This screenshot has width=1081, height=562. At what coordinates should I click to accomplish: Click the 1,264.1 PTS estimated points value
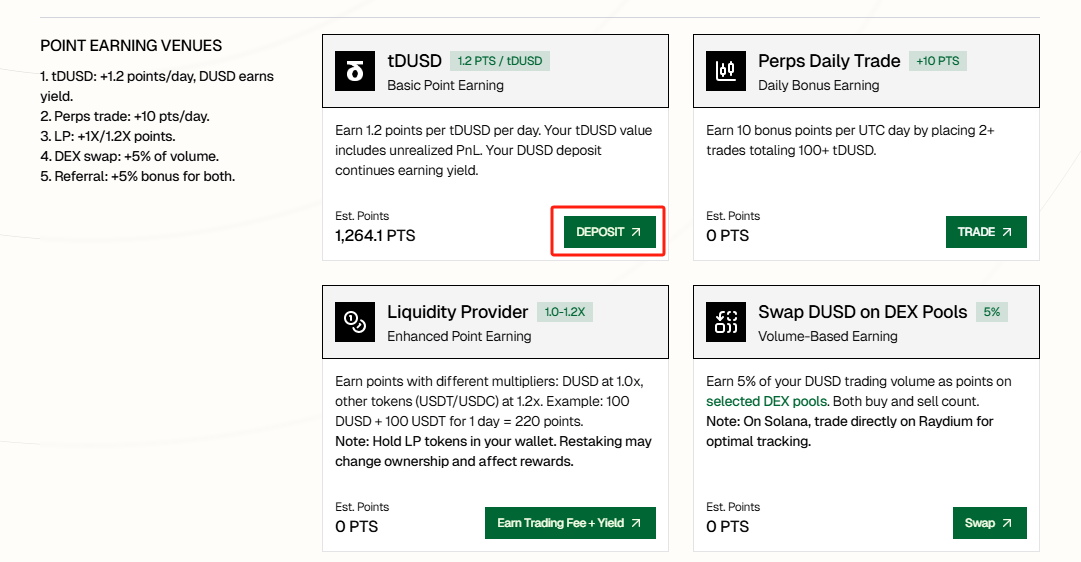pyautogui.click(x=375, y=236)
